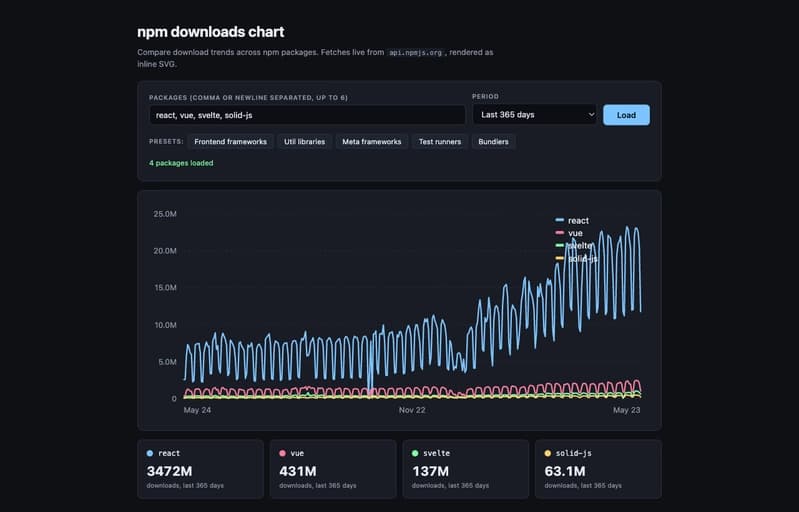Click the pink dot on vue card
The image size is (799, 512).
(x=282, y=453)
